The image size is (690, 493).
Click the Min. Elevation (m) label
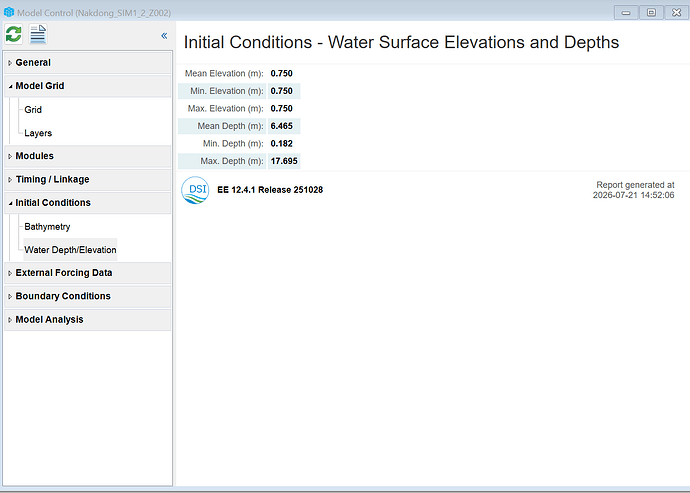pyautogui.click(x=227, y=91)
